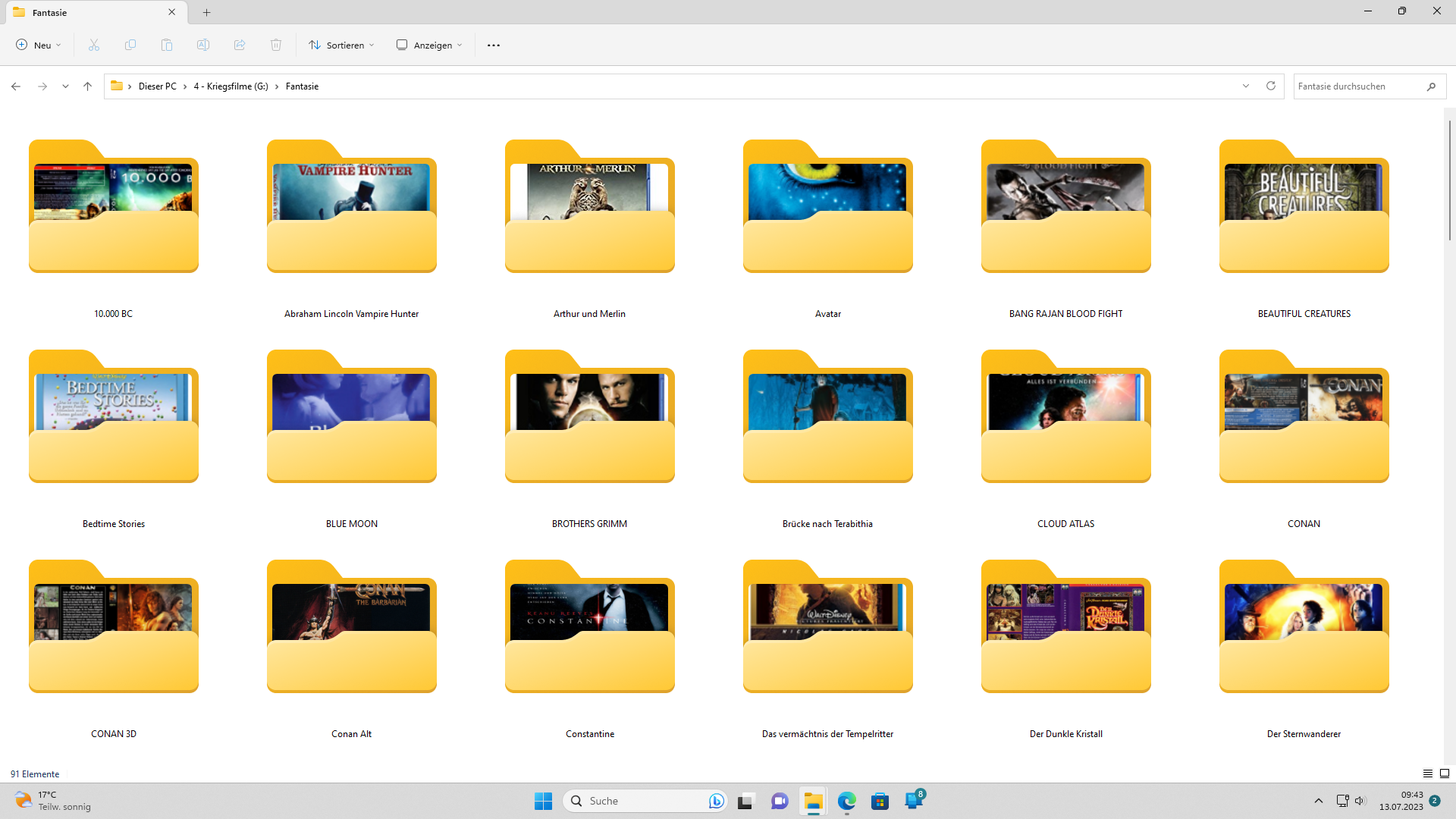The height and width of the screenshot is (819, 1456).
Task: Go to 4 - Kriegsfilme (G:) breadcrumb
Action: [x=231, y=86]
